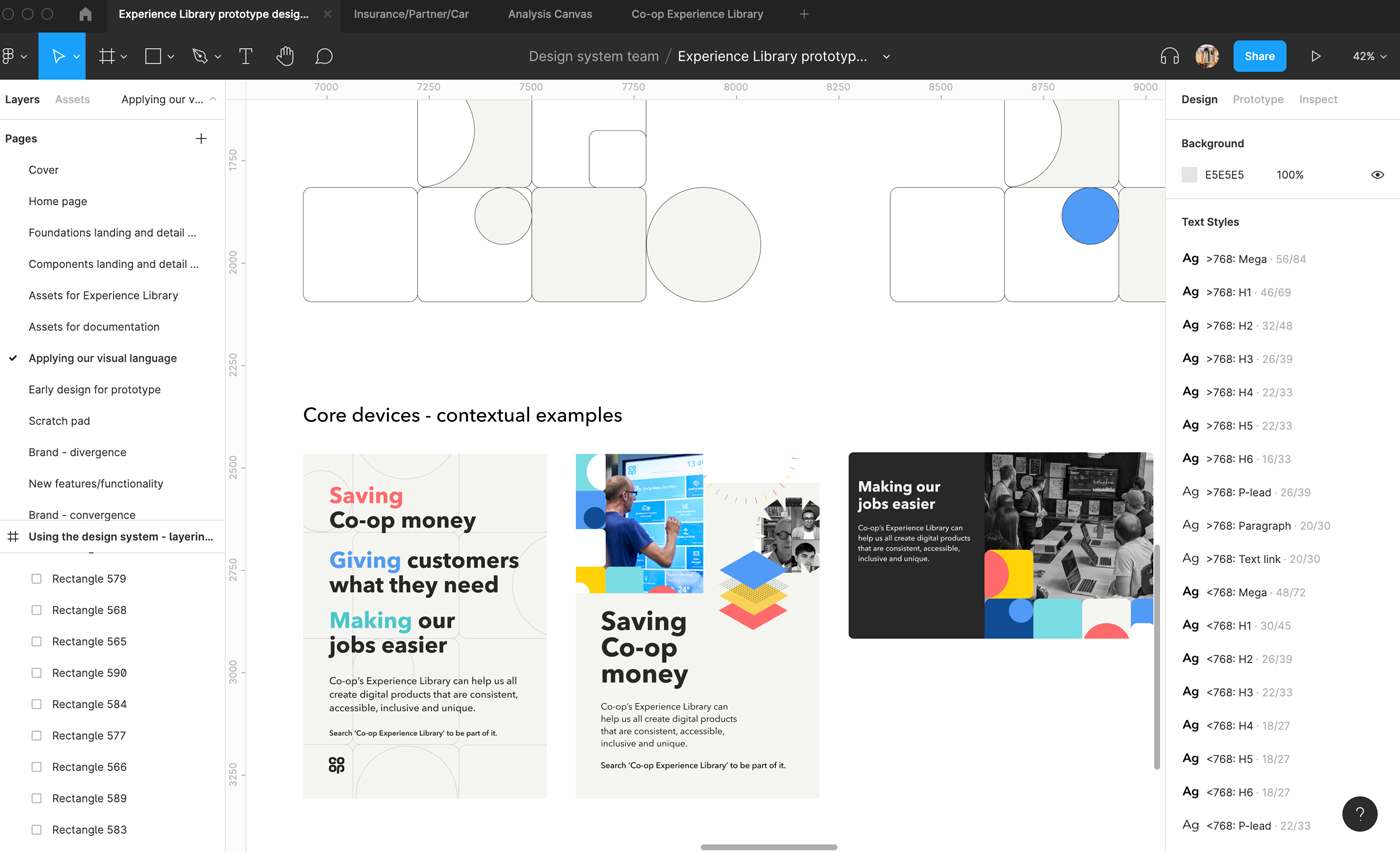Screen dimensions: 1400x852
Task: Open the Inspect panel tab
Action: point(1318,99)
